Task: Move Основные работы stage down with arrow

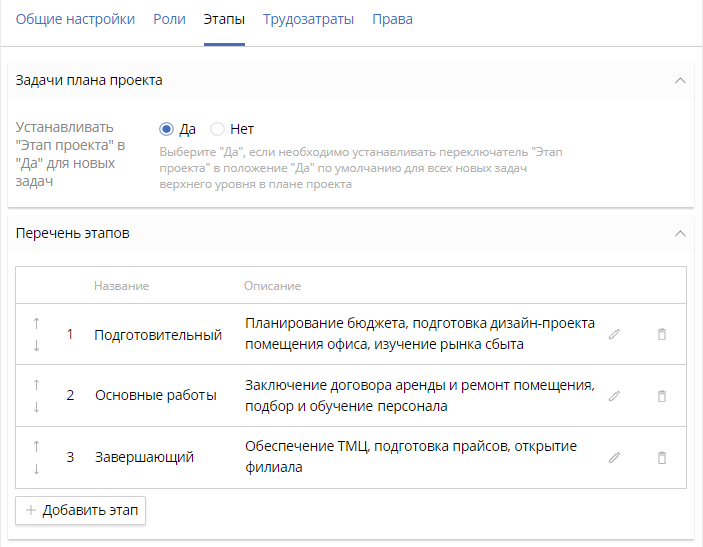Action: coord(36,407)
